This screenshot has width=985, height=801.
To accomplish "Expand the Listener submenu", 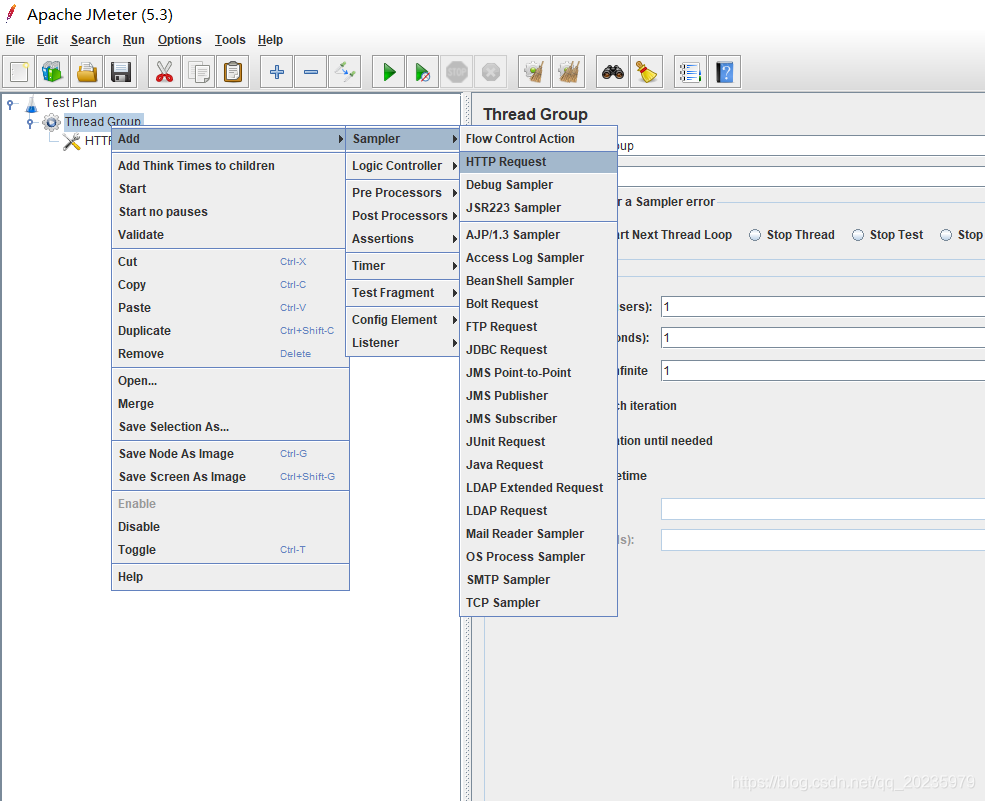I will pyautogui.click(x=403, y=343).
